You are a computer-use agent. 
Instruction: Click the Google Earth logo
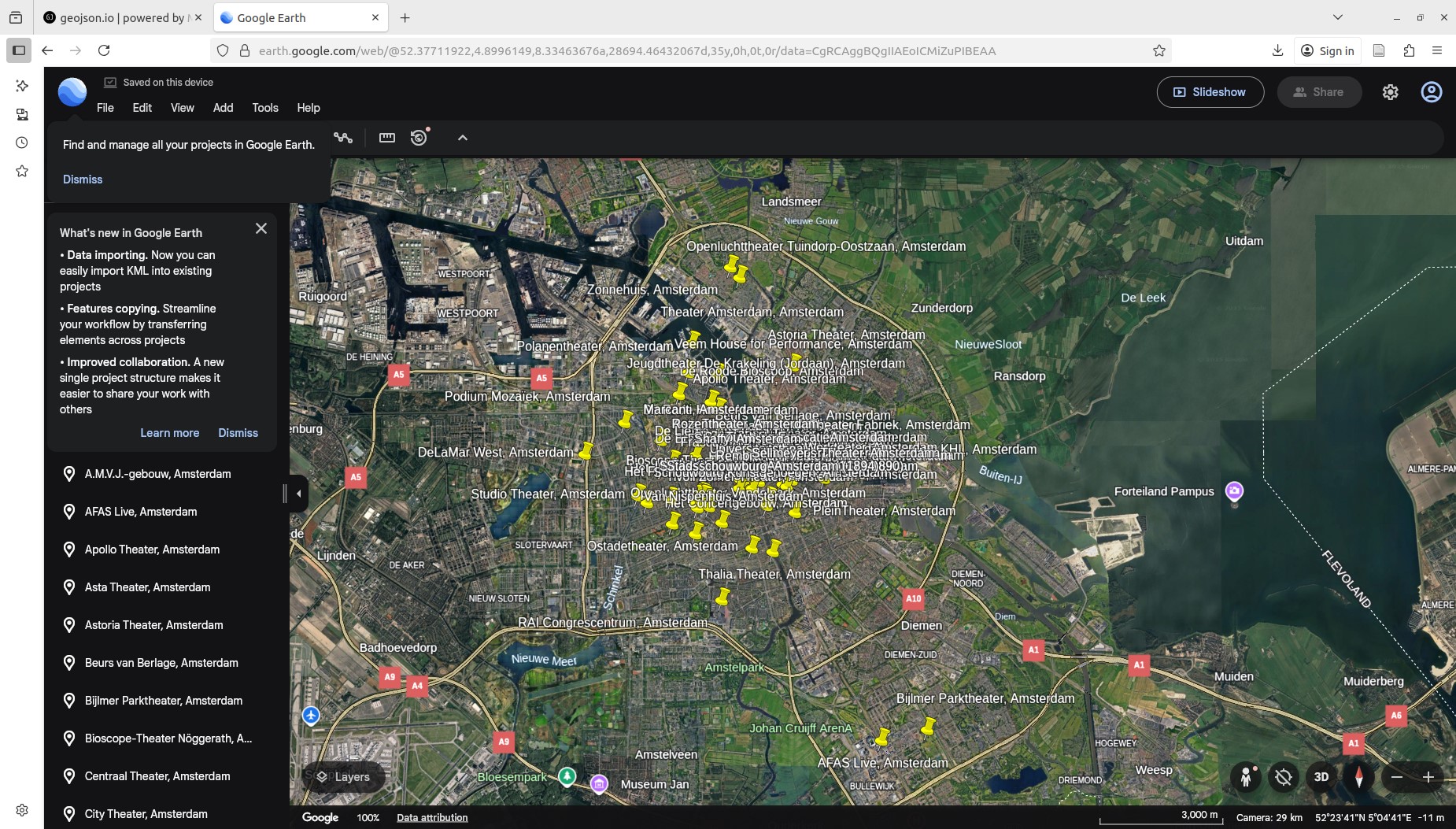(72, 92)
